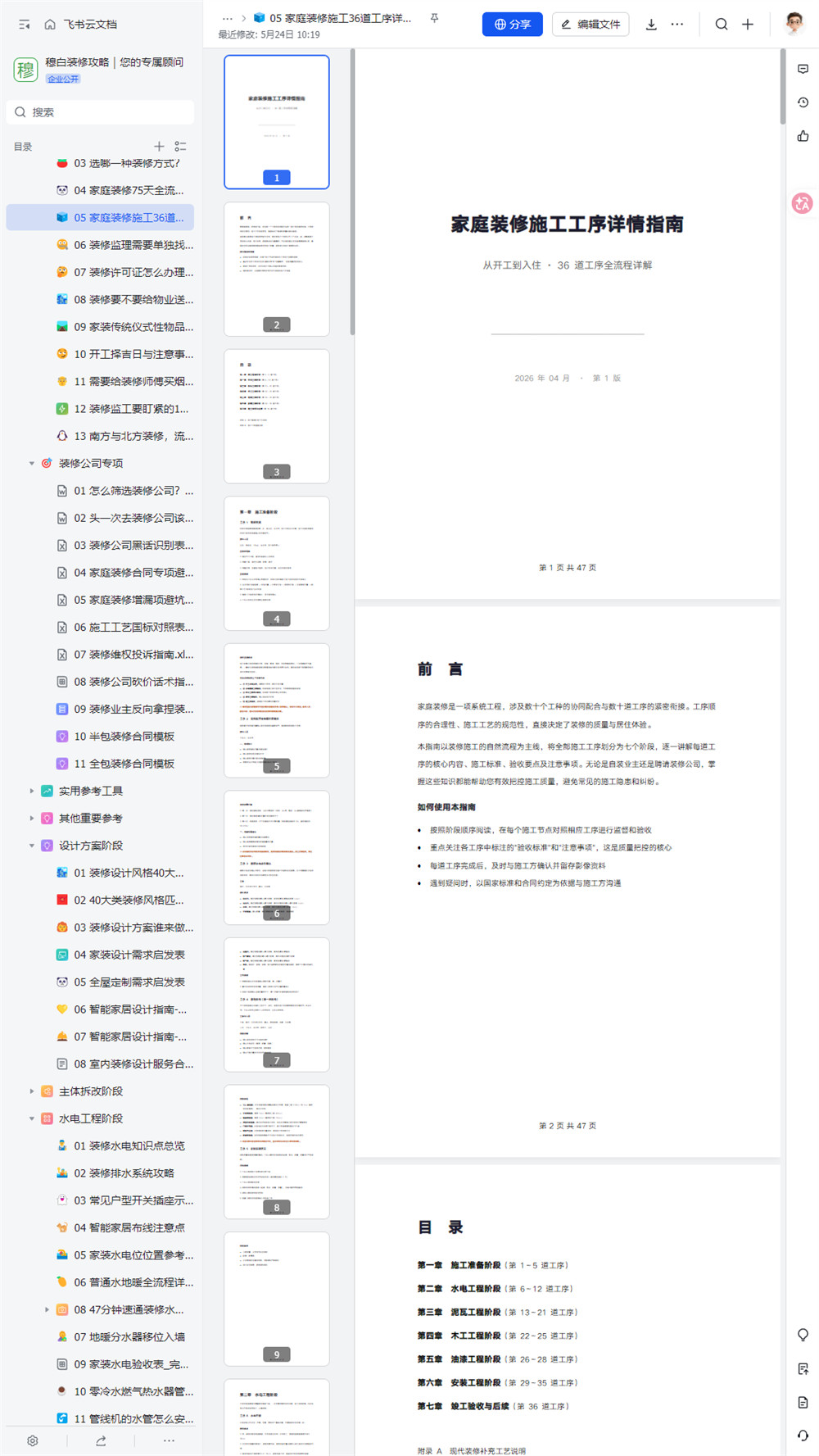Select page 1 thumbnail

277,122
